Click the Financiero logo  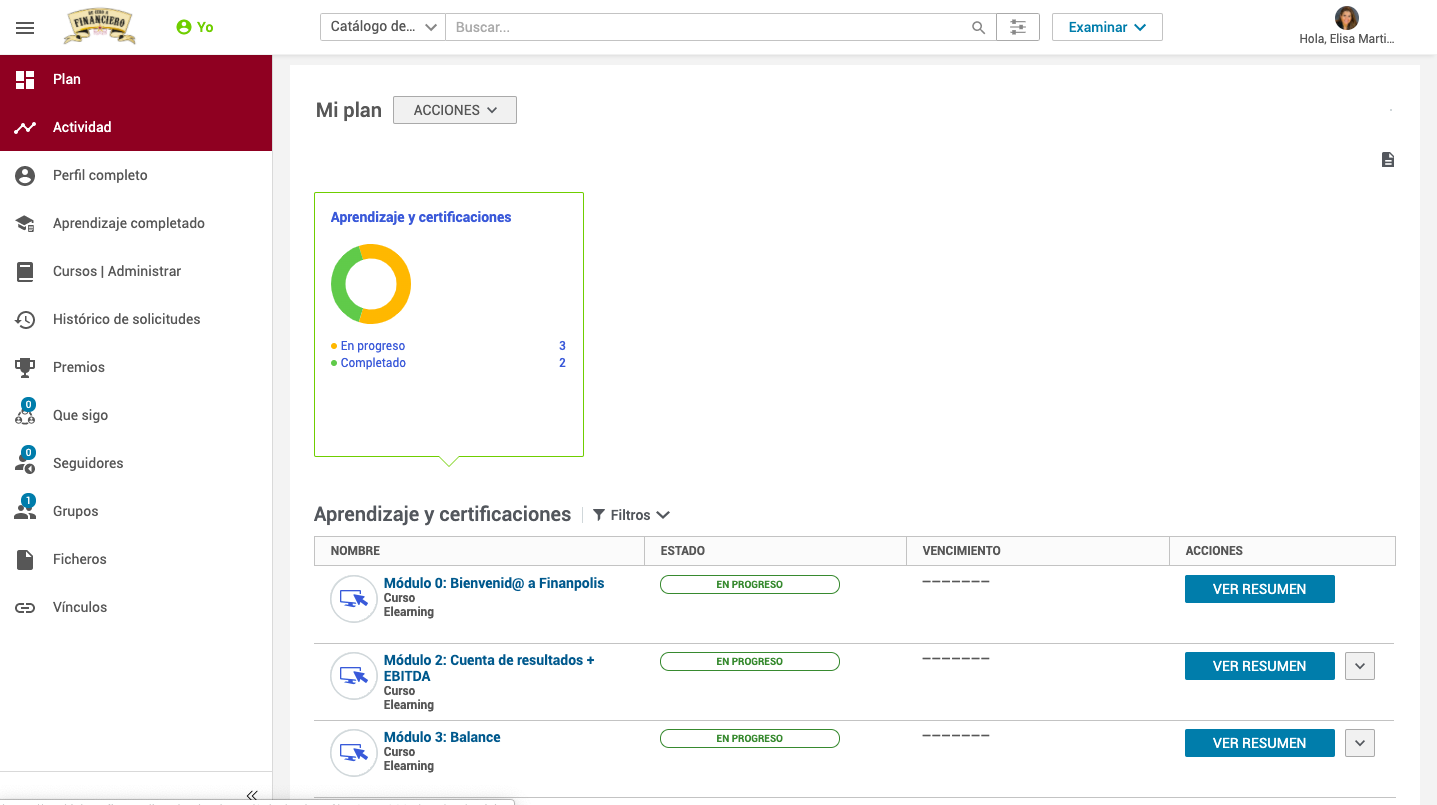[x=99, y=27]
